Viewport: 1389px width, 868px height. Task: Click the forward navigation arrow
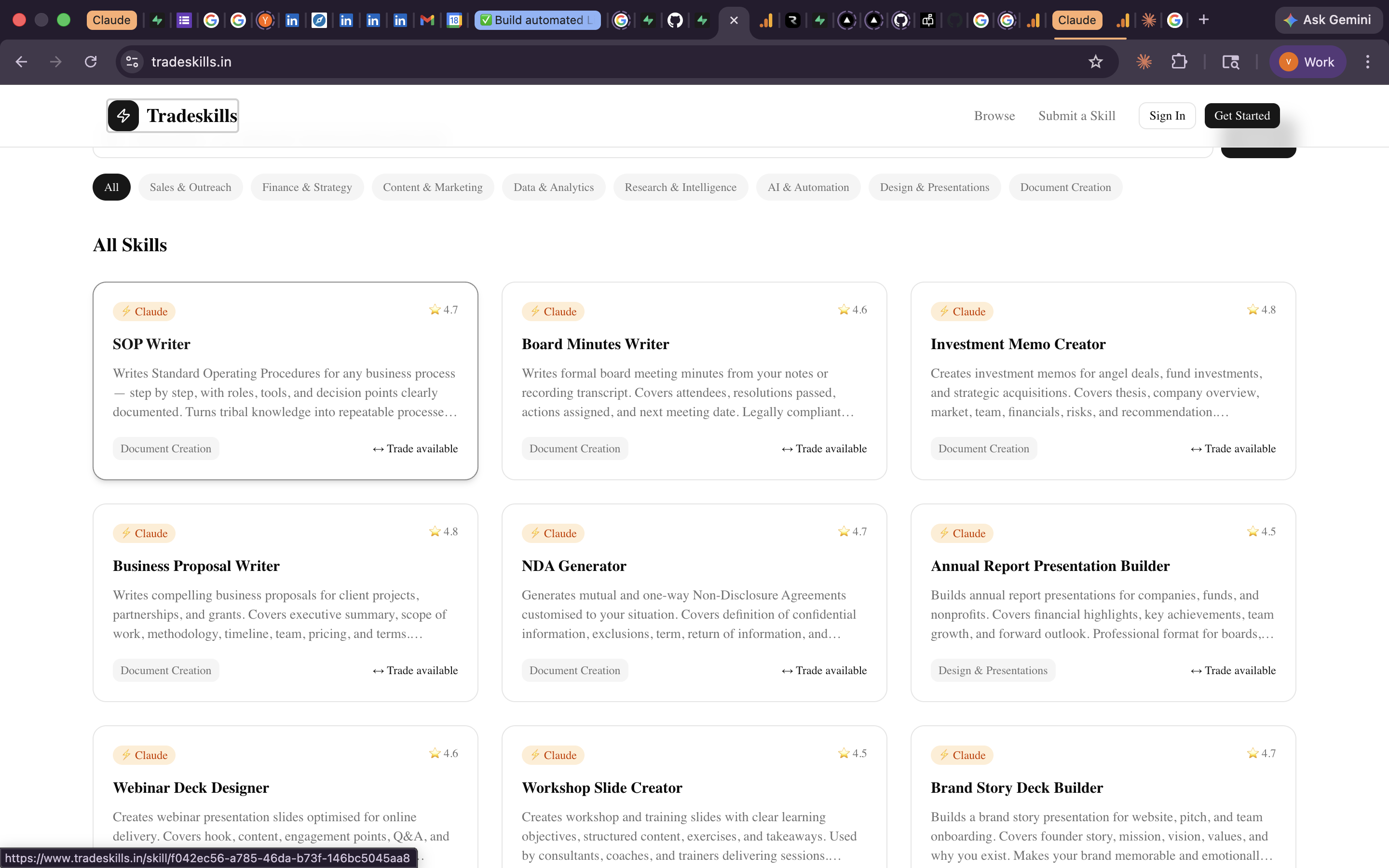pos(55,61)
